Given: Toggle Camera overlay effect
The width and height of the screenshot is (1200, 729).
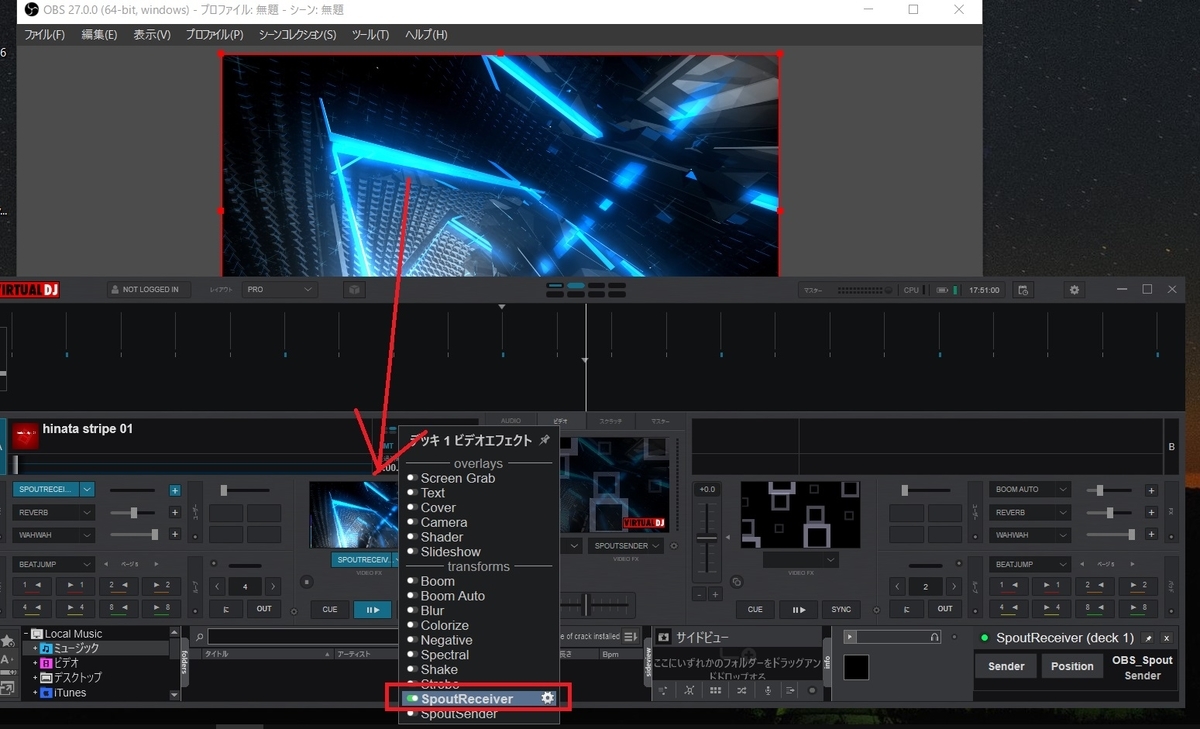Looking at the screenshot, I should click(411, 522).
